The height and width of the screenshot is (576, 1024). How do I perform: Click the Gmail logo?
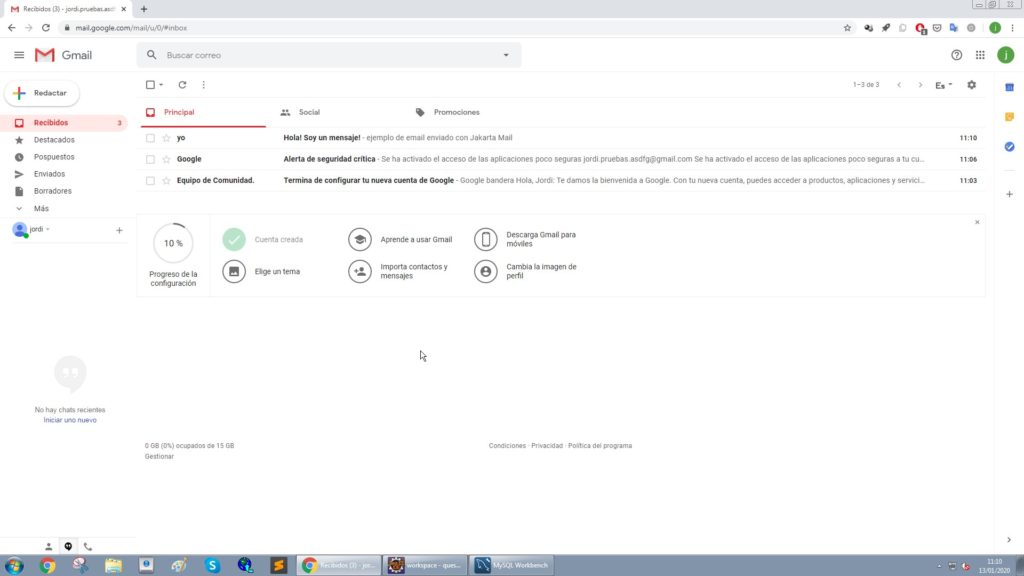coord(63,55)
